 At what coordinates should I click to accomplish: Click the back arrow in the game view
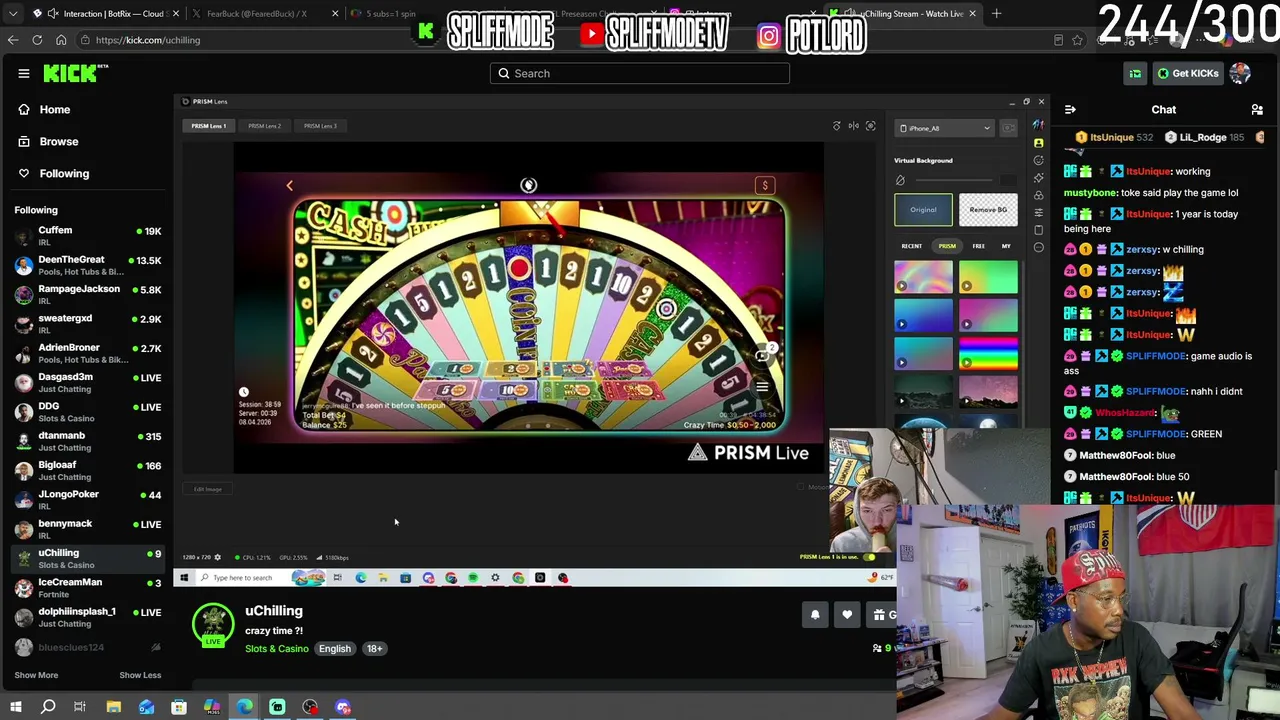coord(290,185)
